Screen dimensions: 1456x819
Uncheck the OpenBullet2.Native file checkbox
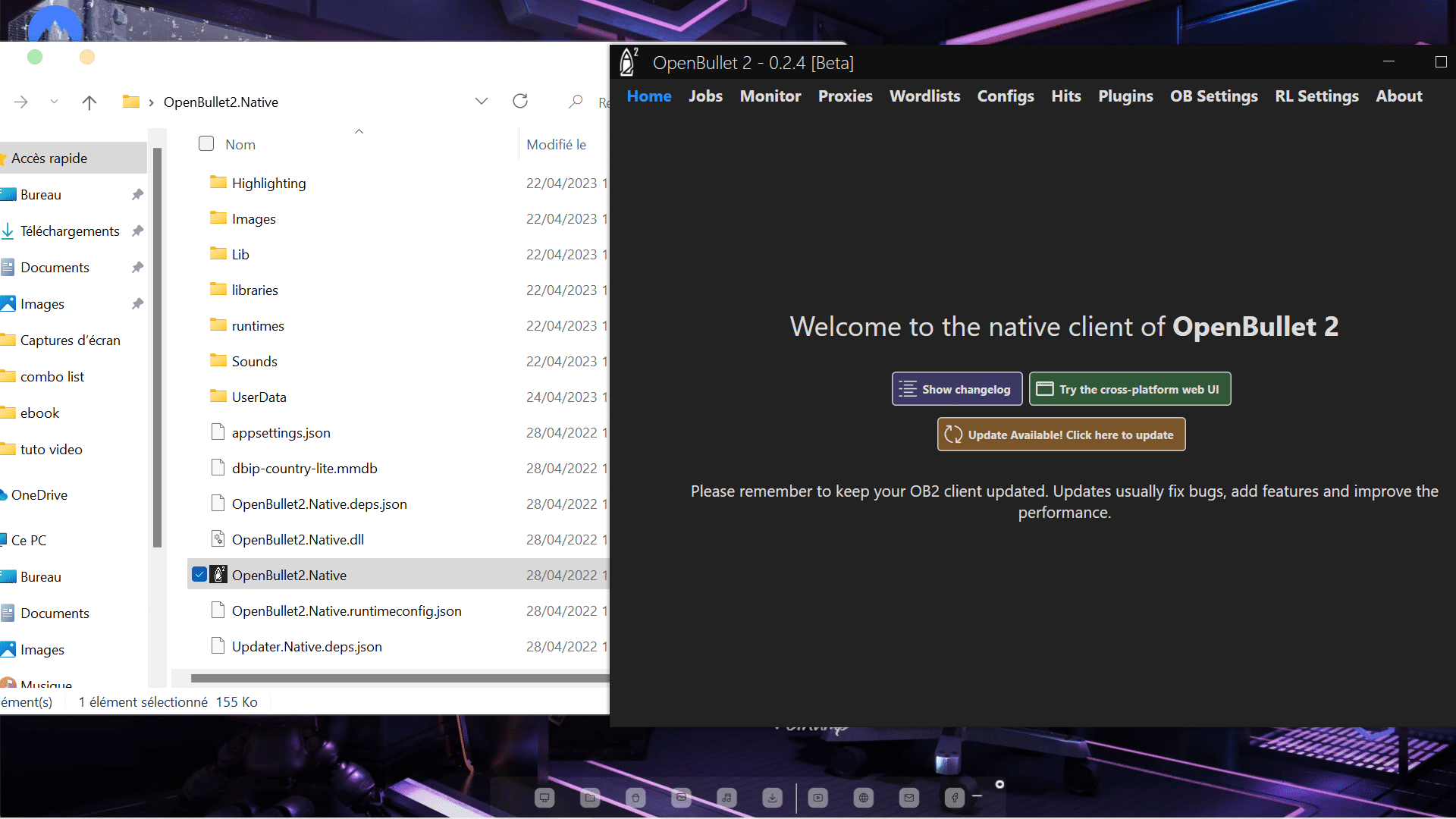click(199, 575)
